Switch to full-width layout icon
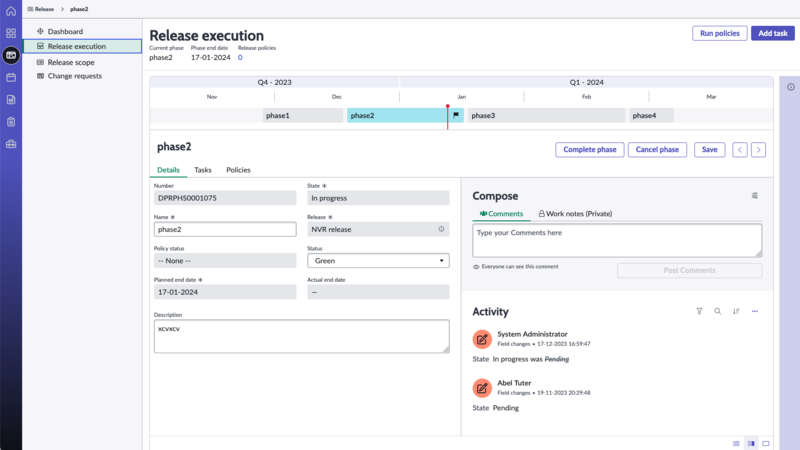This screenshot has height=450, width=800. 766,443
